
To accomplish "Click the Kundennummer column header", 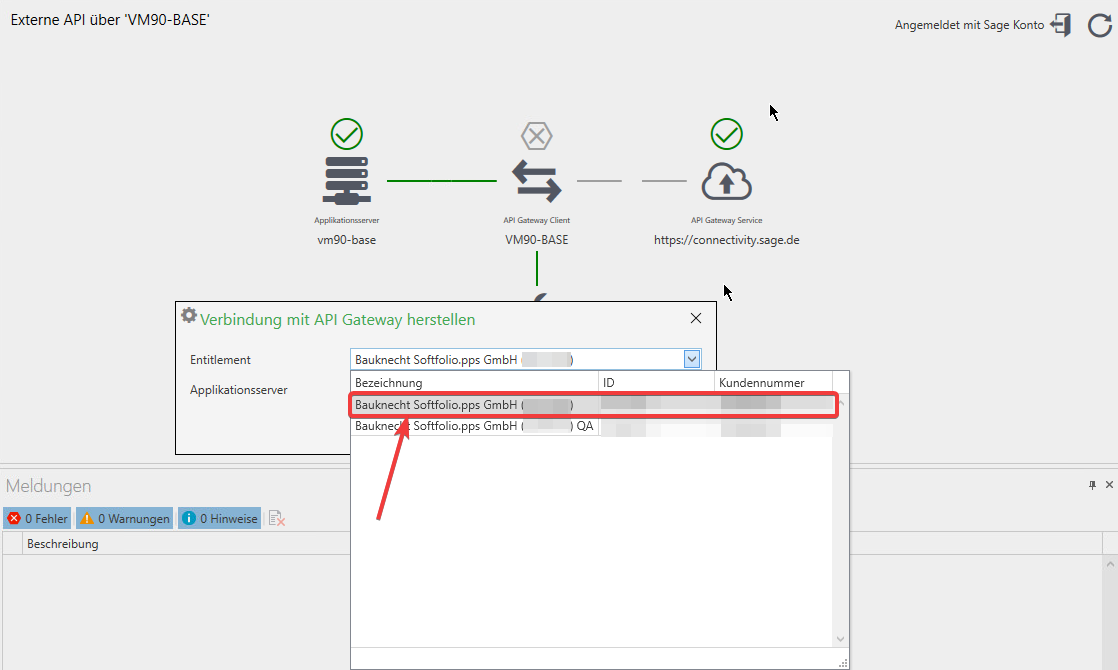I will pos(764,382).
